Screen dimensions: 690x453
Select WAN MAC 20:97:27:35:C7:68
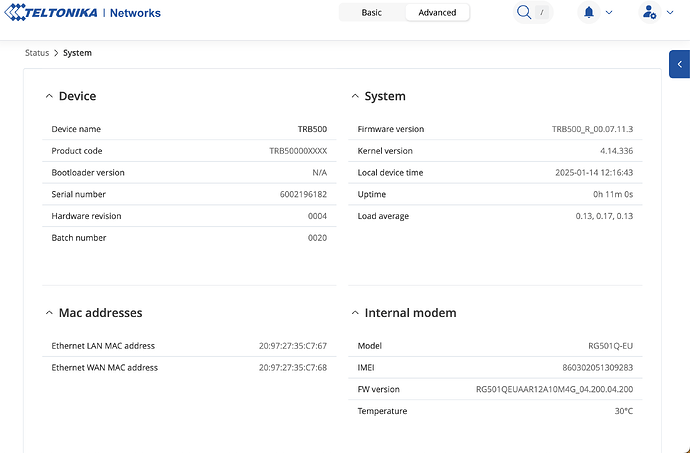pyautogui.click(x=293, y=368)
